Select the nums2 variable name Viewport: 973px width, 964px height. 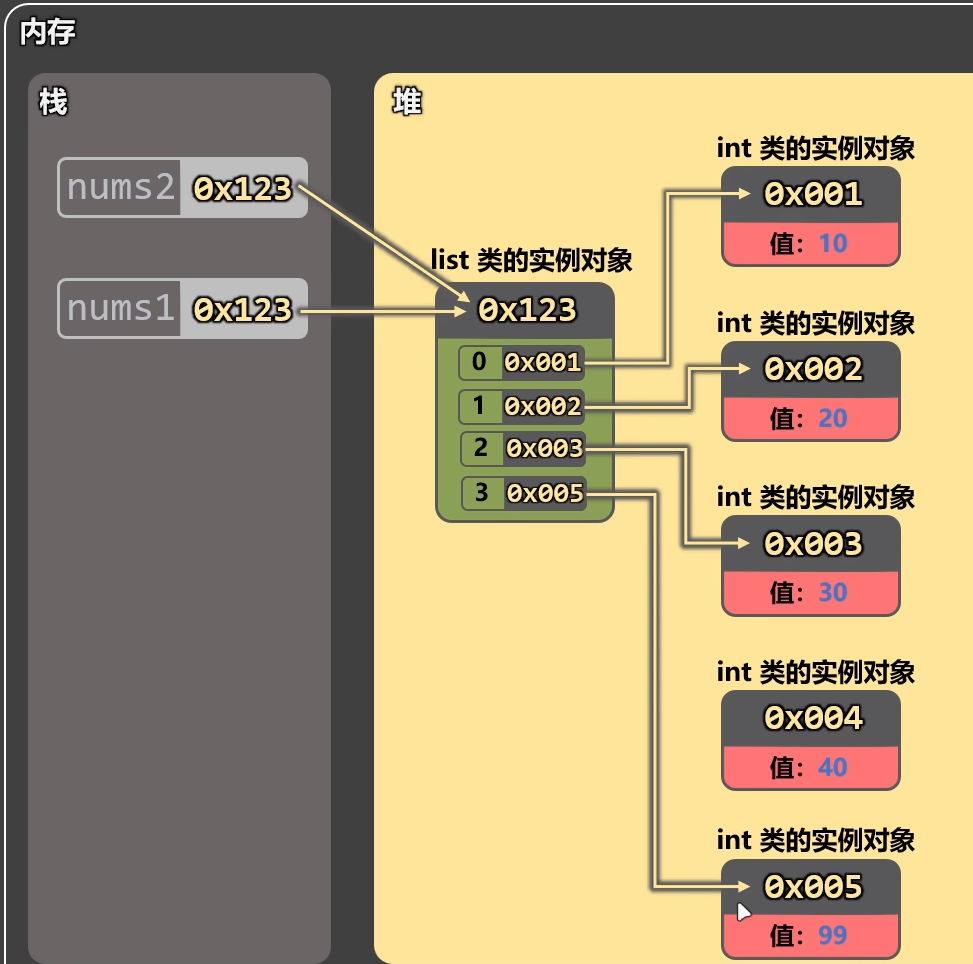pos(120,187)
